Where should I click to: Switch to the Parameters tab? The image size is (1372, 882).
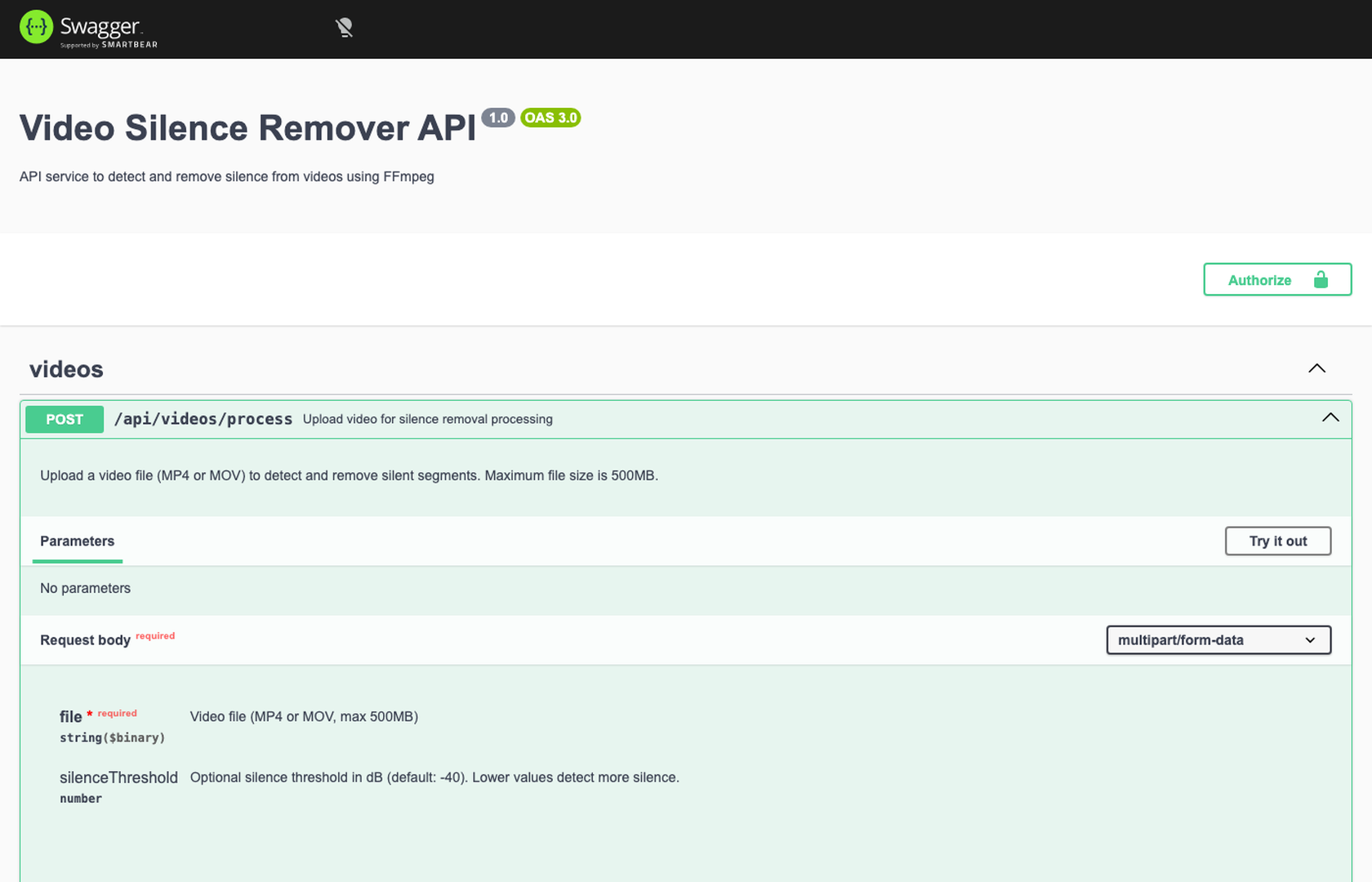[x=77, y=541]
